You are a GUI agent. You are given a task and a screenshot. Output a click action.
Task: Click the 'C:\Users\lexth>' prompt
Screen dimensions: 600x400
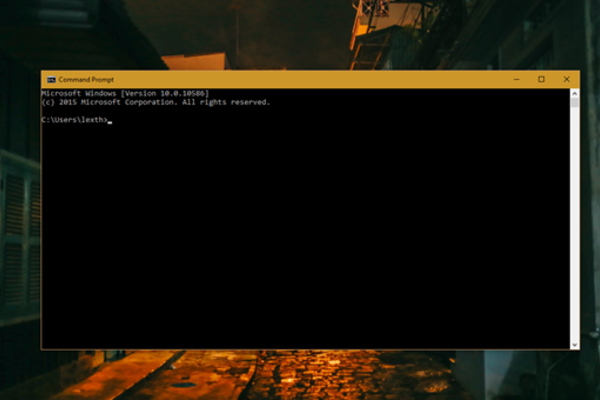click(75, 120)
